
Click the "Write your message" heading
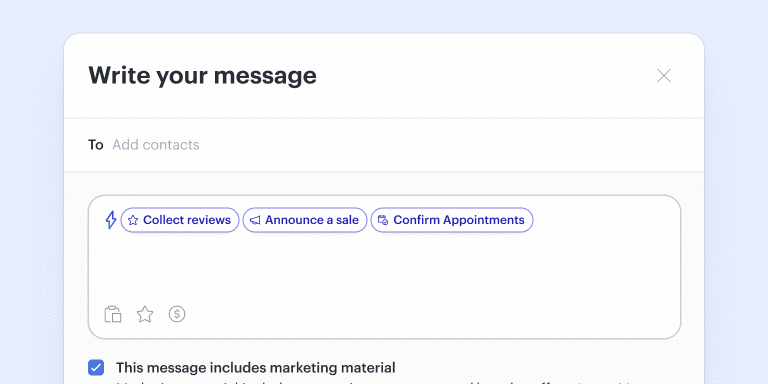[x=202, y=75]
